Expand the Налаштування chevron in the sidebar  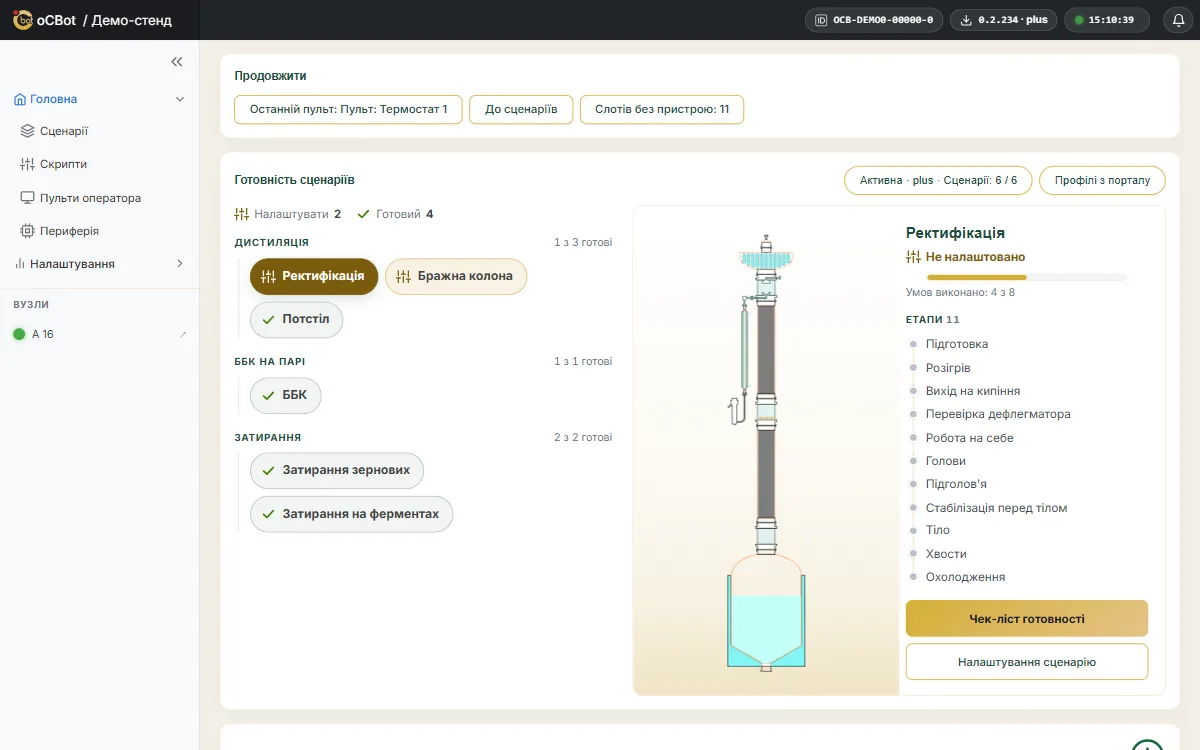coord(180,264)
